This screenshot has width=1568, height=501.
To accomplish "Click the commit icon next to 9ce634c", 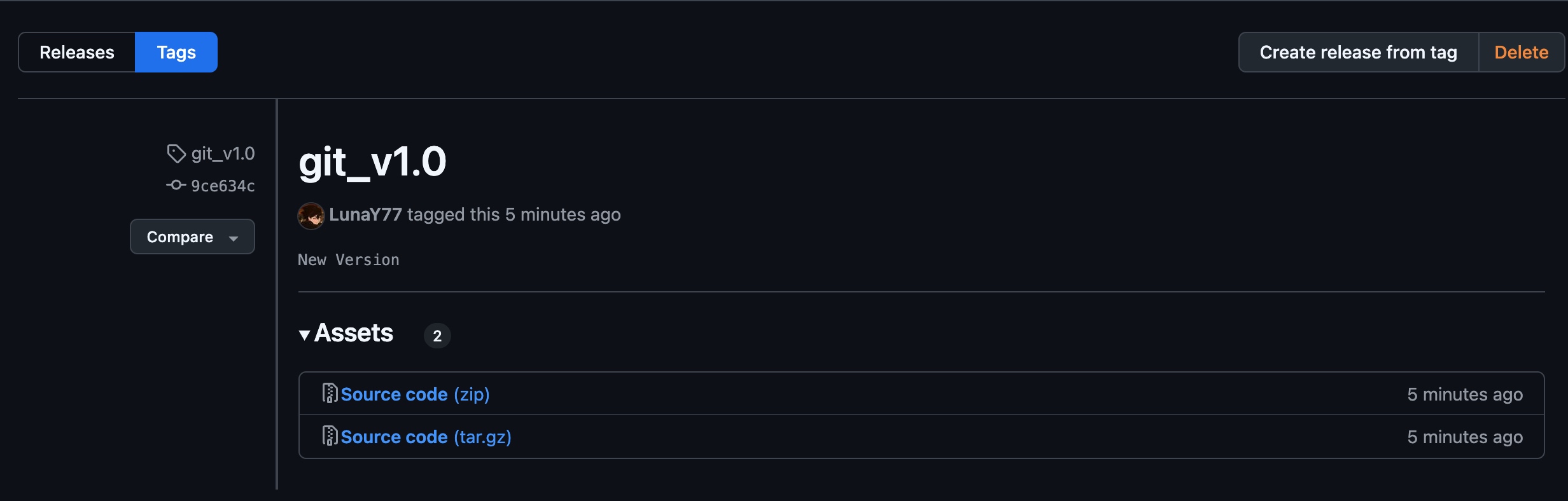I will (x=176, y=185).
